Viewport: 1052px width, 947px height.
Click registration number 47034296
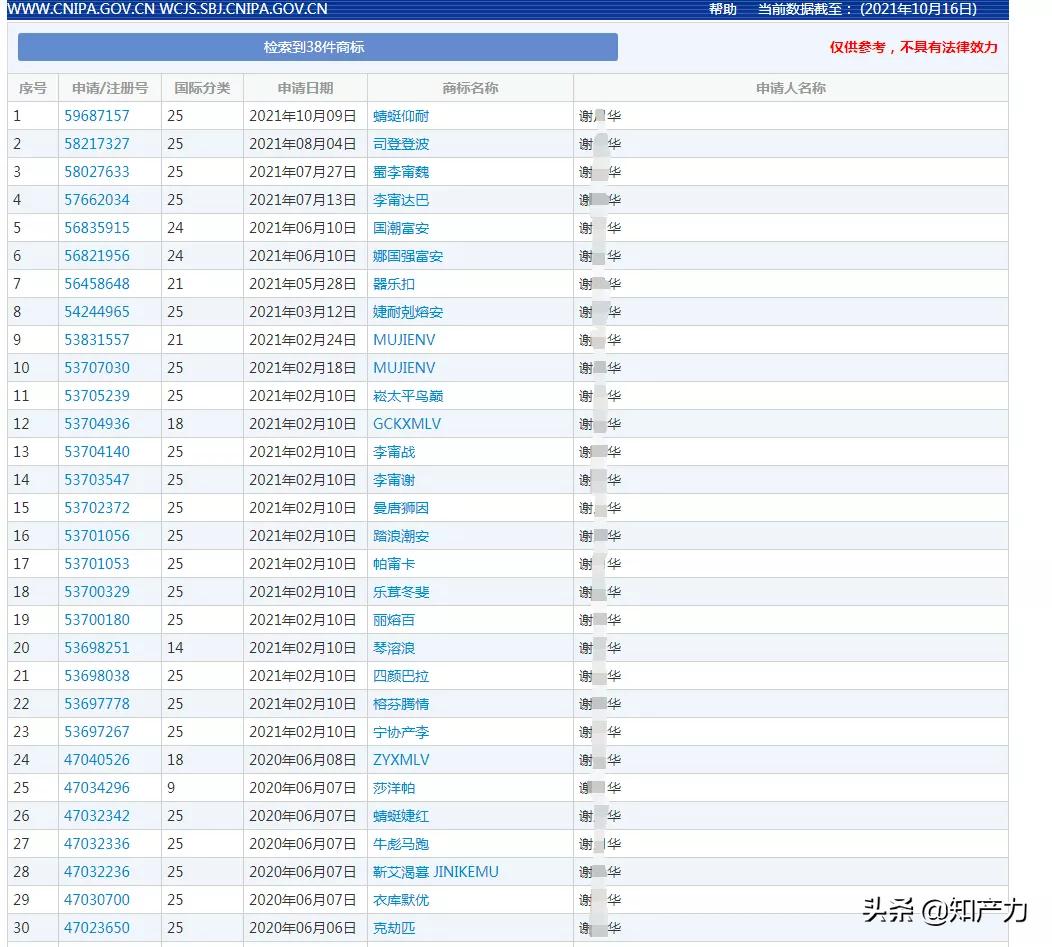click(x=97, y=787)
